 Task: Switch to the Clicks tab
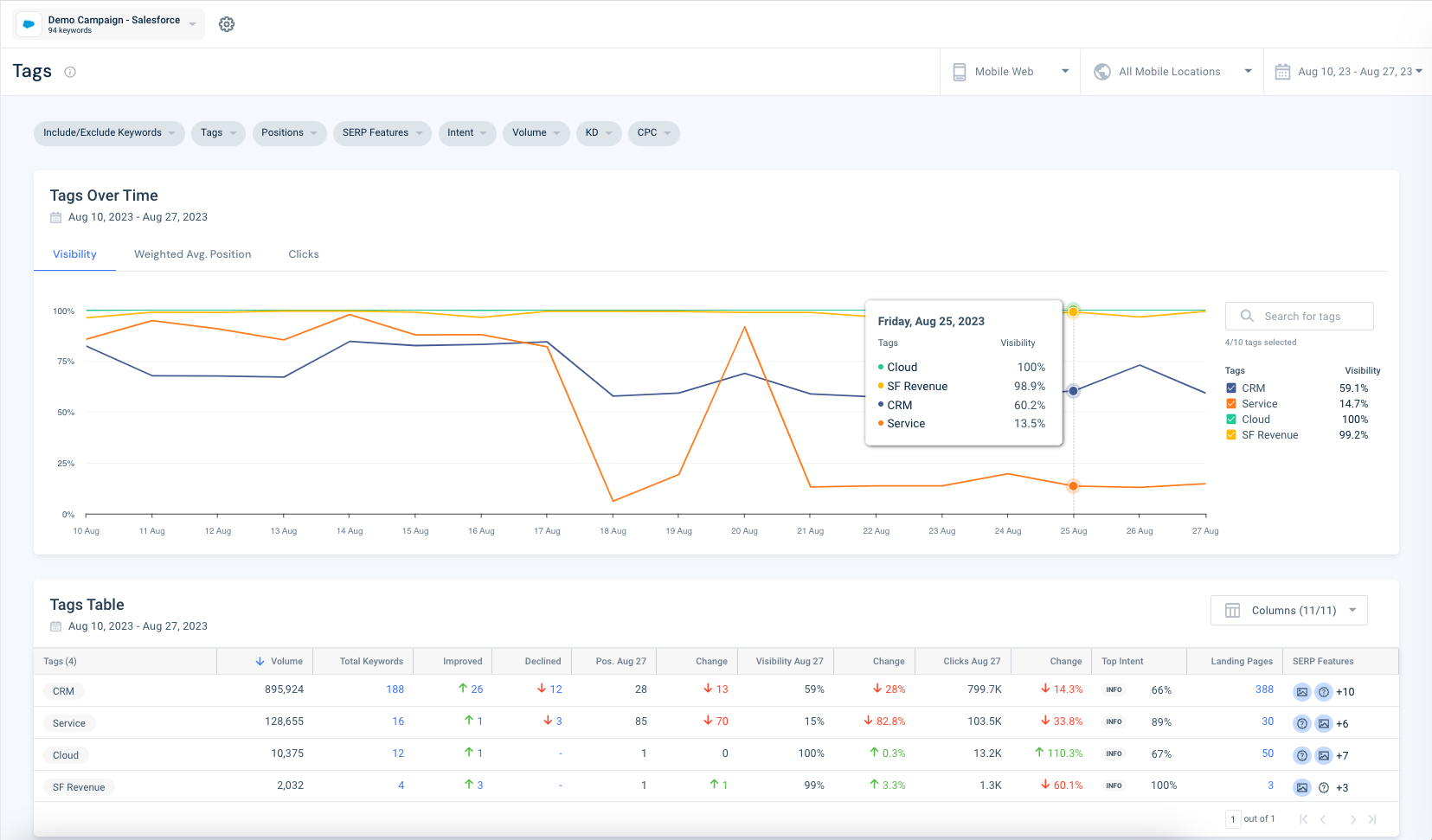point(303,254)
